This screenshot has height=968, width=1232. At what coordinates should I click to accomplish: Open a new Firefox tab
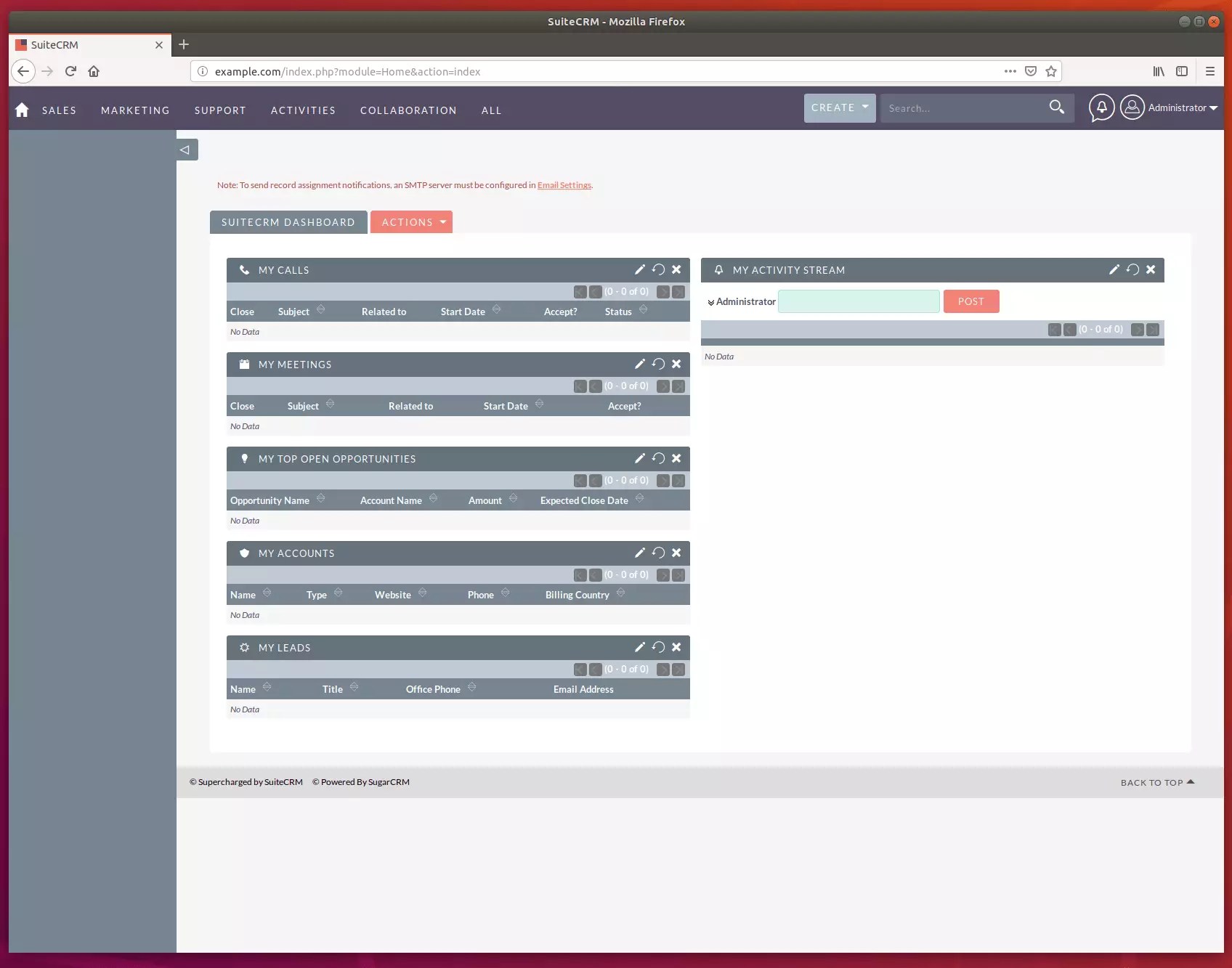(184, 44)
